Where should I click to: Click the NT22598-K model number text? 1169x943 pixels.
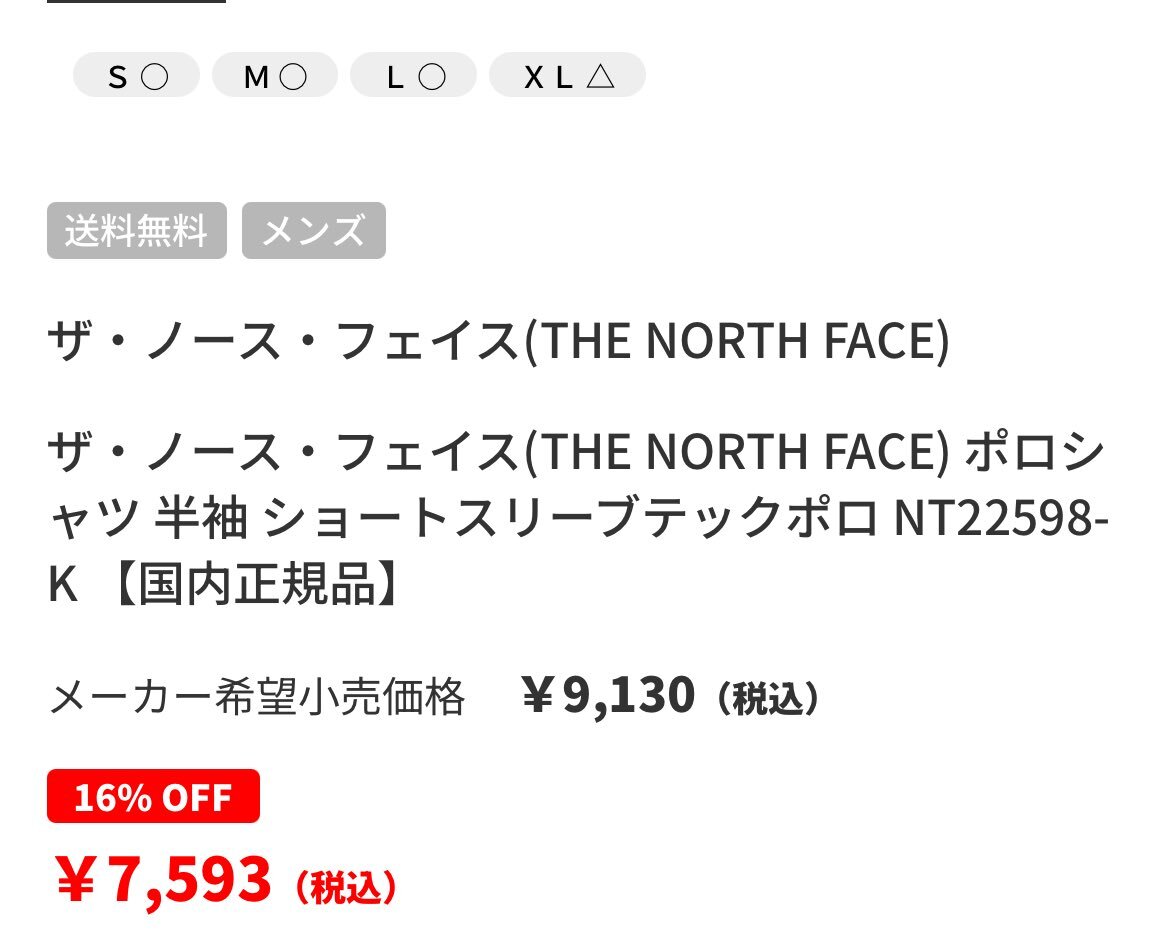point(1002,517)
